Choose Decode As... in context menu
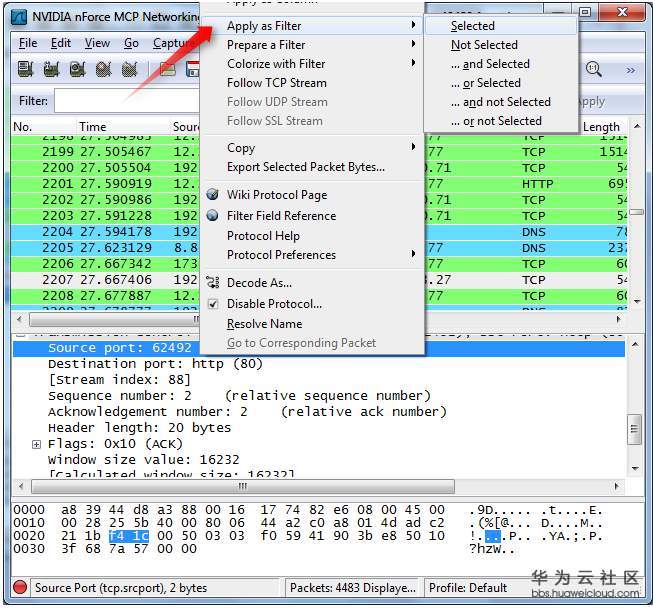This screenshot has height=608, width=653. (x=259, y=283)
